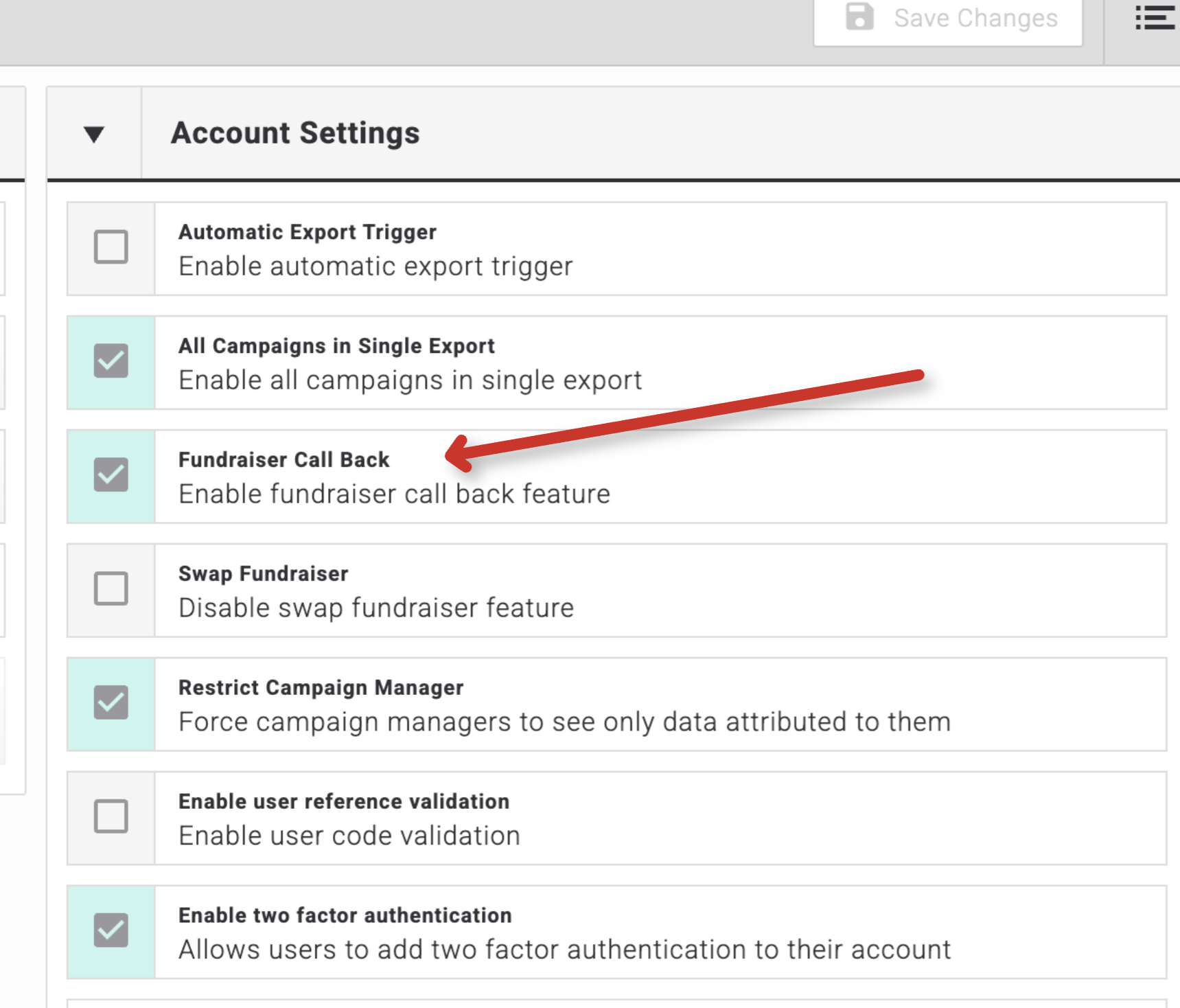Check Enable user reference validation
The image size is (1180, 1008).
click(x=111, y=817)
